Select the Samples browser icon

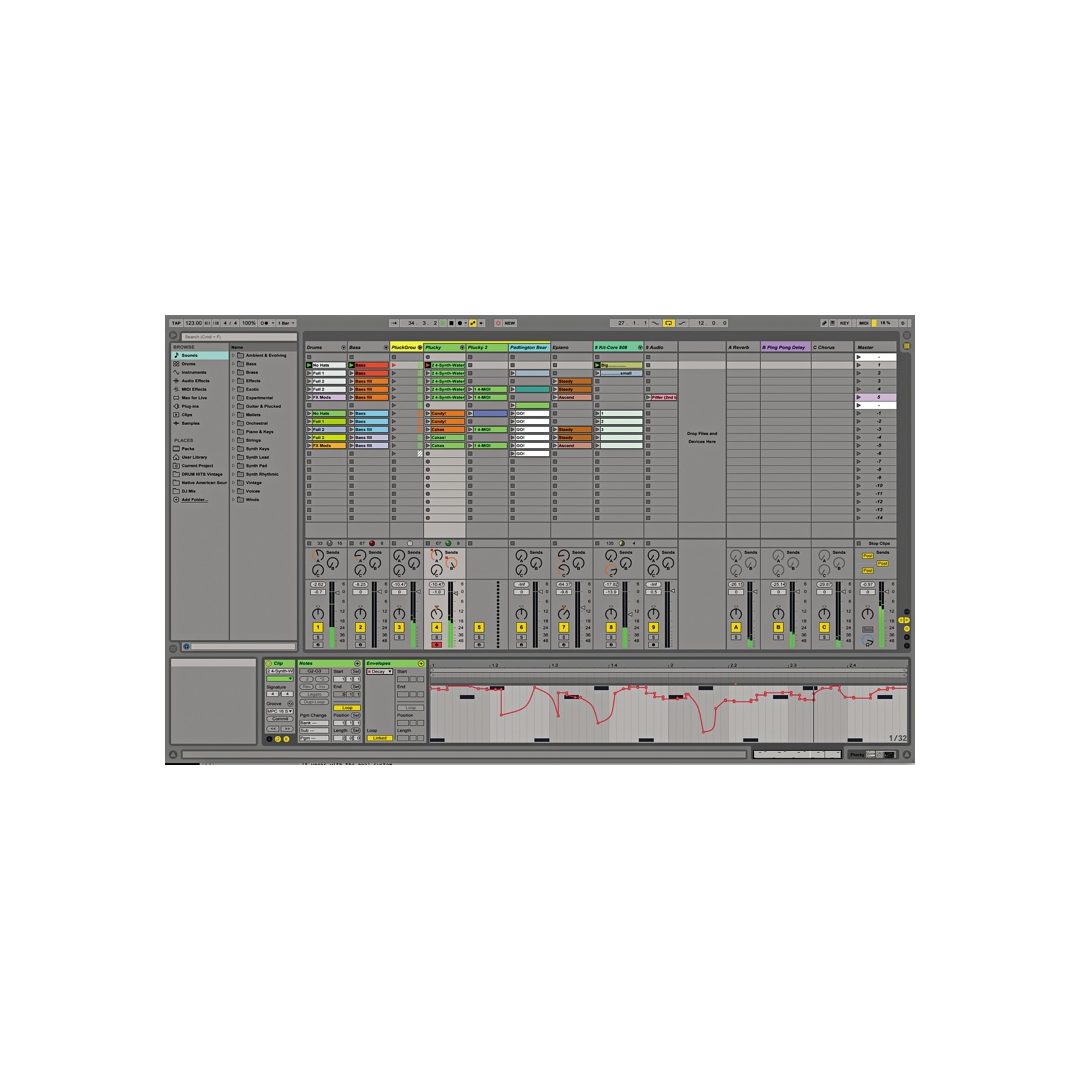click(176, 423)
